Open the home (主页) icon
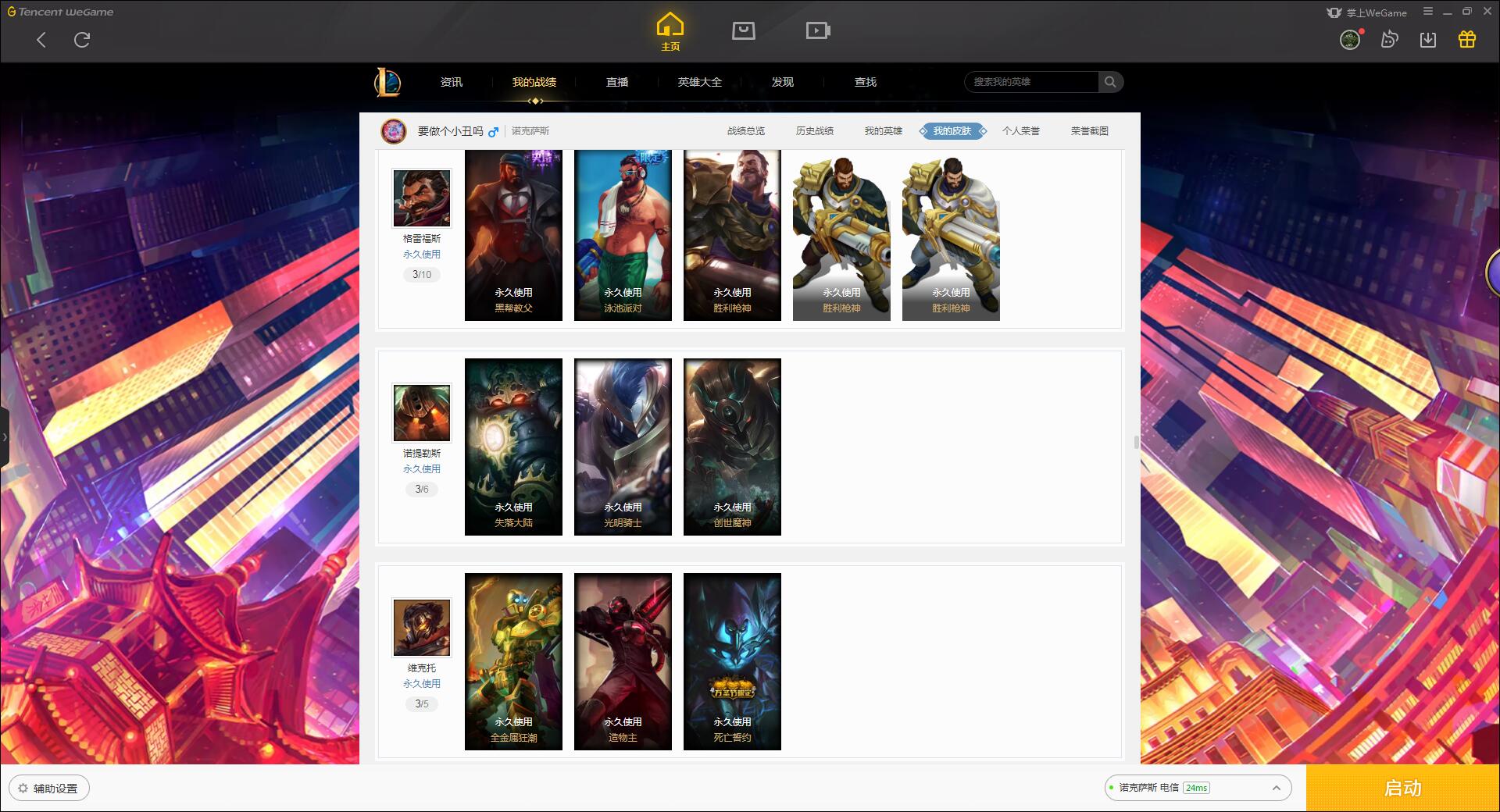 coord(670,32)
